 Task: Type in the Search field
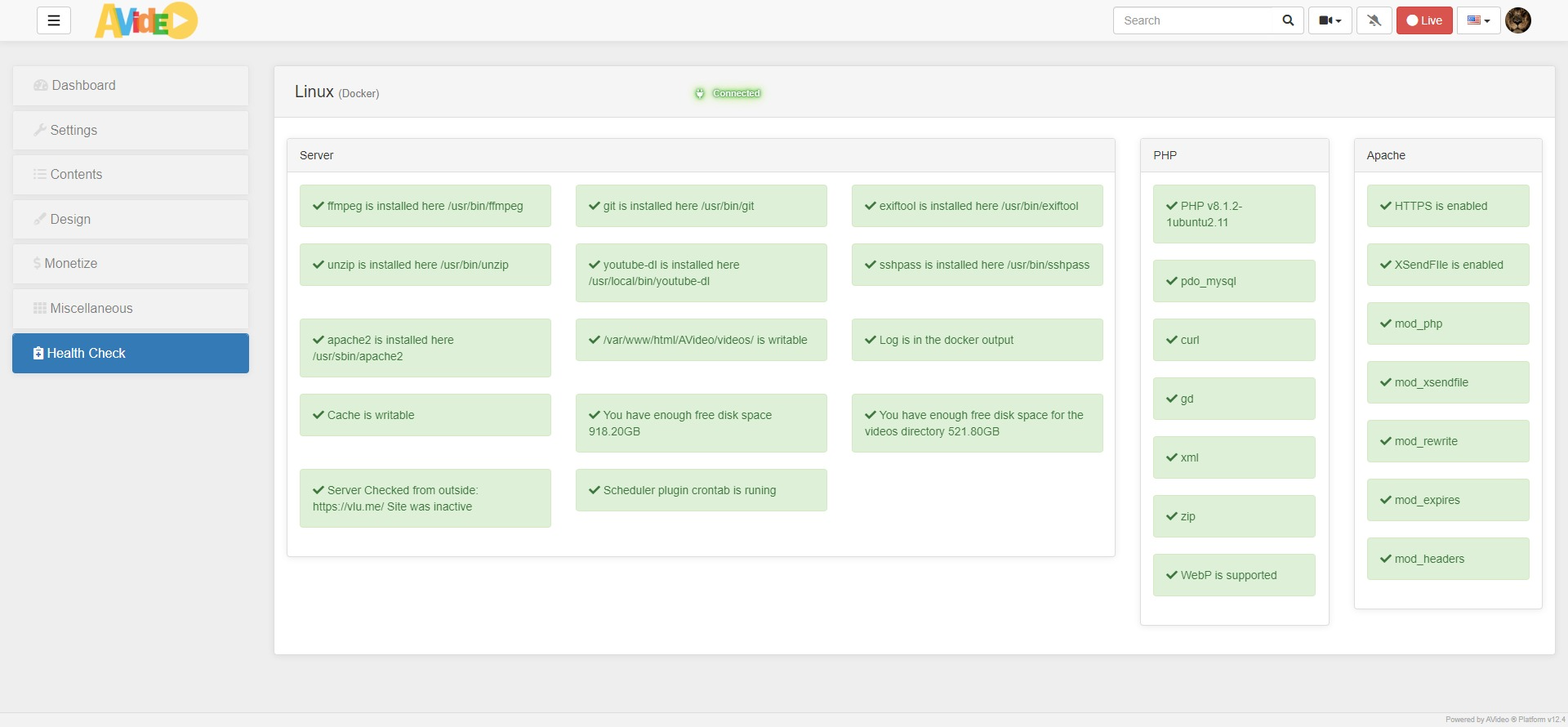point(1193,20)
